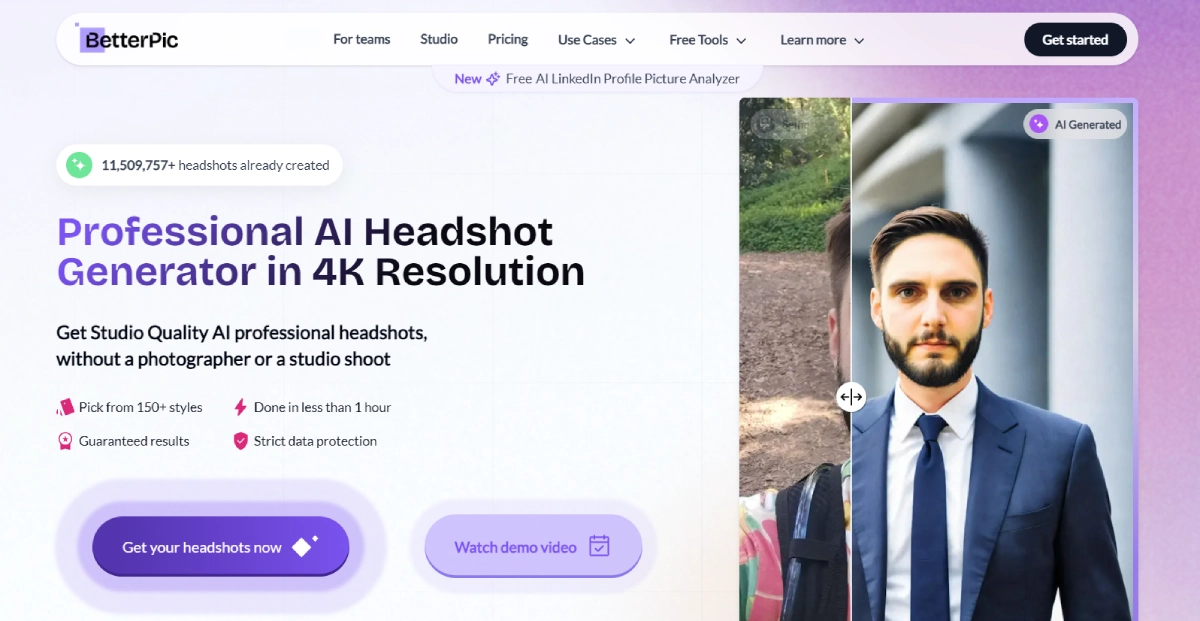Open the Pricing menu item
Image resolution: width=1200 pixels, height=621 pixels.
(508, 39)
